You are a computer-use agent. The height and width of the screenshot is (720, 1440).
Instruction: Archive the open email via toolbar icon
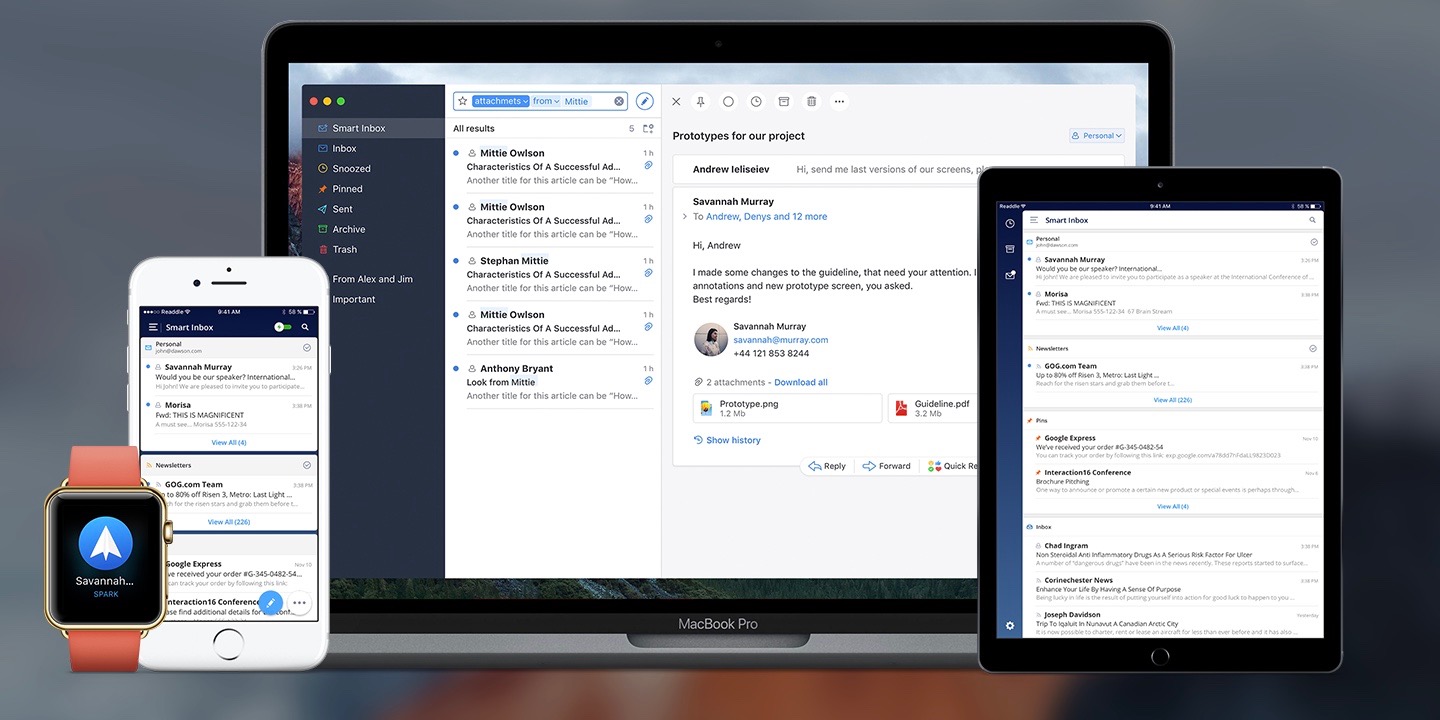point(783,101)
